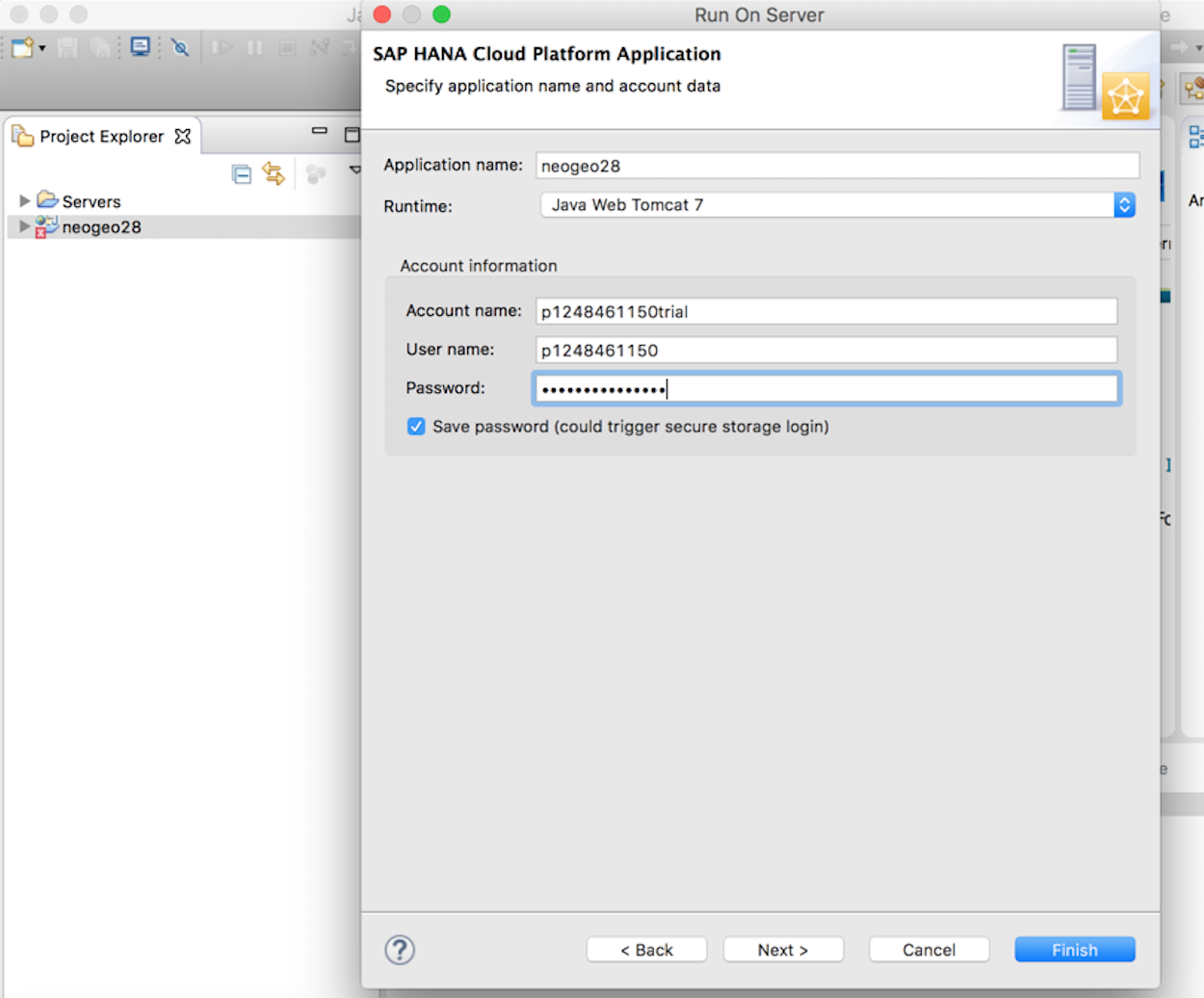Click the neogeo28 project icon with error marker
Screen dimensions: 1204x998
tap(46, 226)
